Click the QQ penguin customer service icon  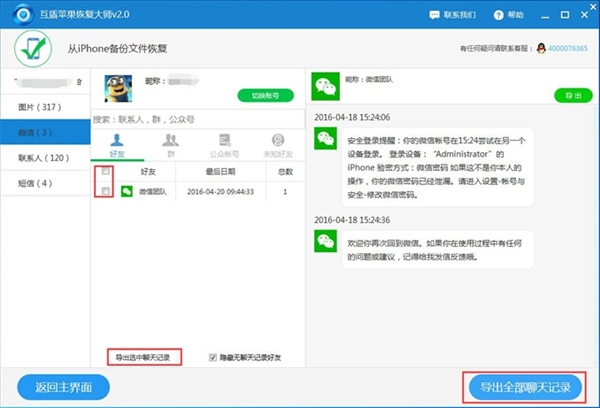[x=541, y=48]
